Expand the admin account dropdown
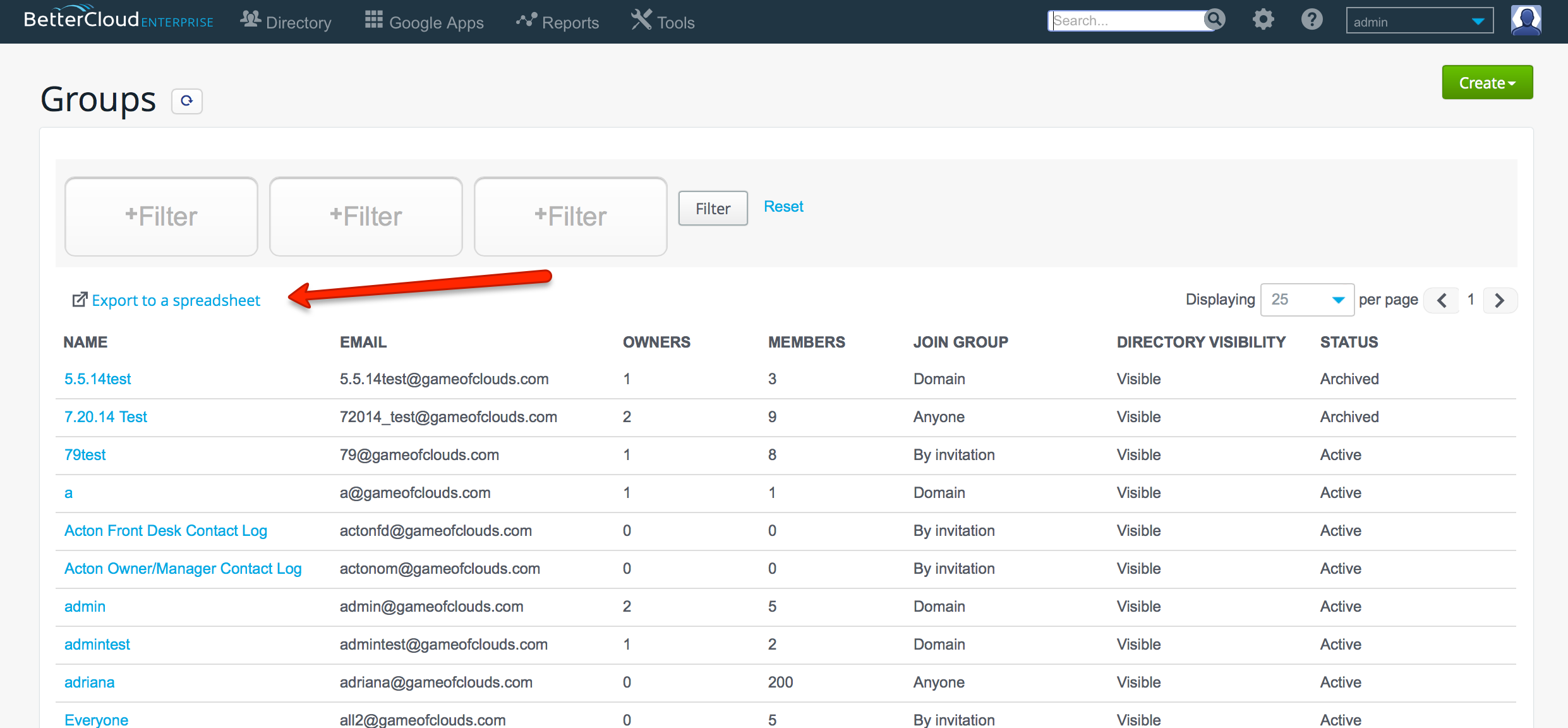The image size is (1568, 728). point(1420,21)
